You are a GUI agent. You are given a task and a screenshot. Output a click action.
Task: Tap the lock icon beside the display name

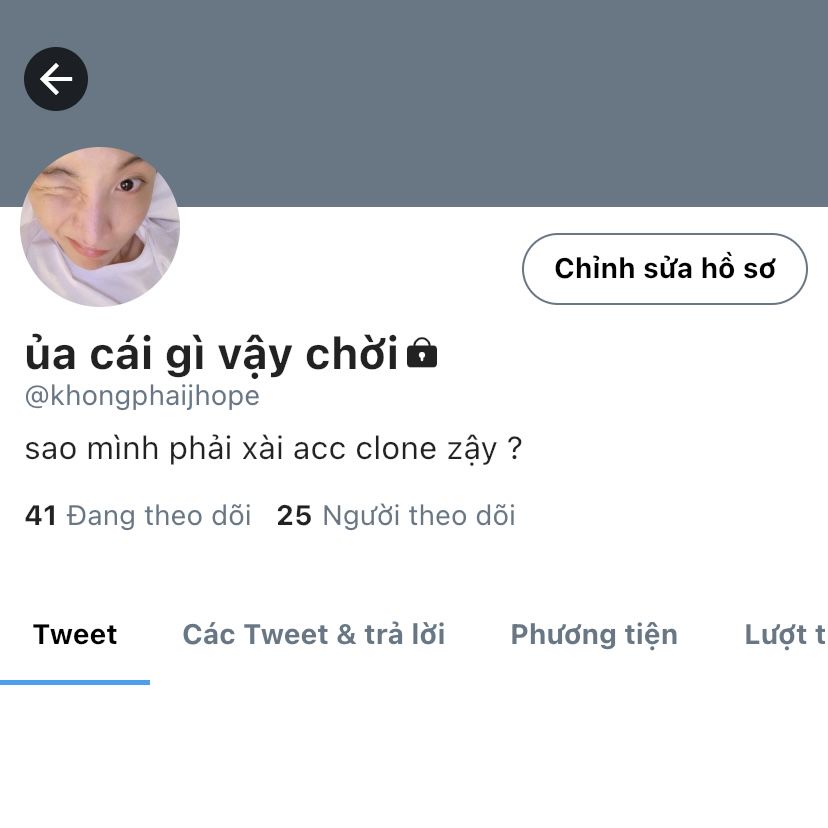pos(422,353)
